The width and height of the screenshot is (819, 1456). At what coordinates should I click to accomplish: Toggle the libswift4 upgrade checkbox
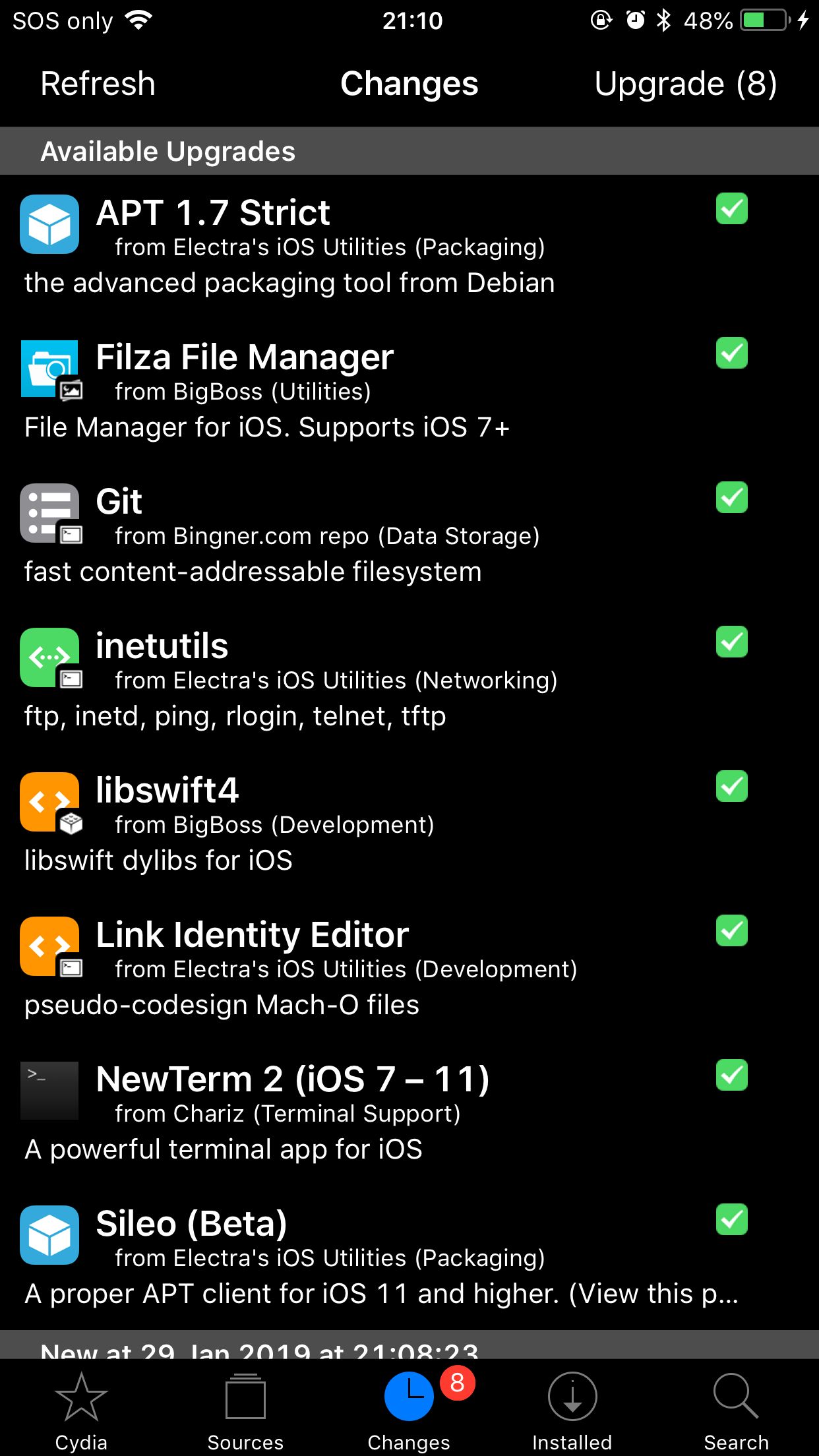pyautogui.click(x=731, y=787)
